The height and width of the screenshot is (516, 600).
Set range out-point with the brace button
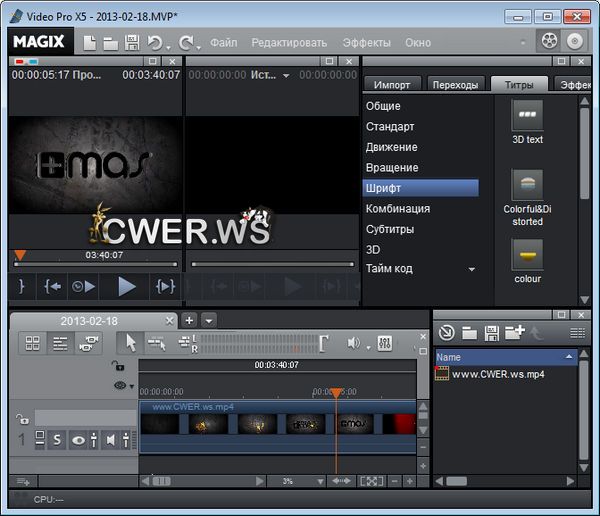click(x=22, y=286)
